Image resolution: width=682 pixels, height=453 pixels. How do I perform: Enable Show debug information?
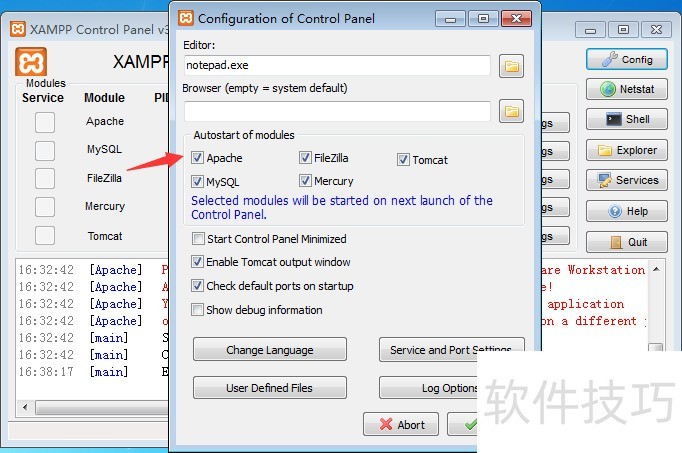pyautogui.click(x=197, y=310)
